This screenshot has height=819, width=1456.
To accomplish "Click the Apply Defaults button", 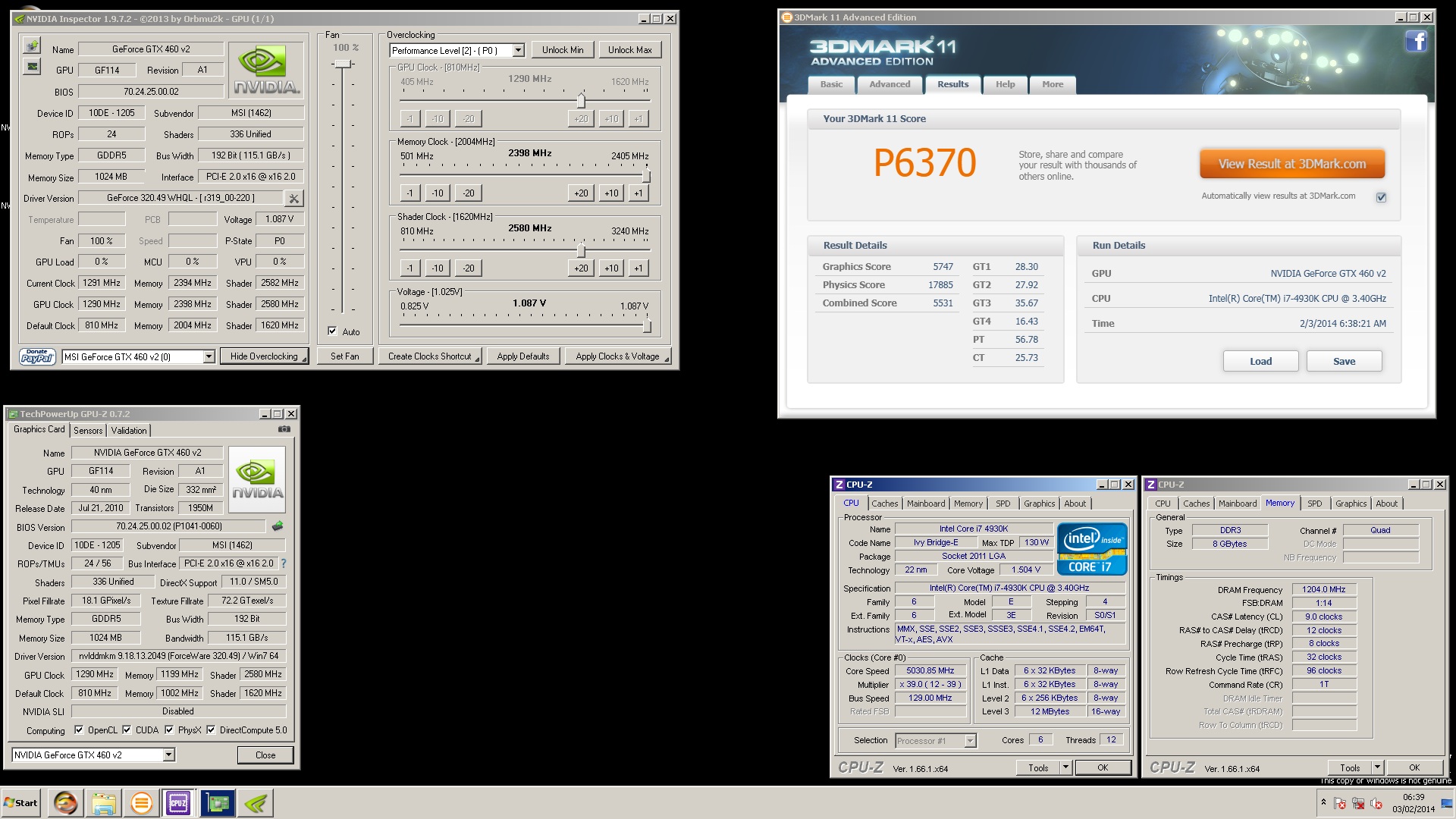I will pyautogui.click(x=523, y=356).
